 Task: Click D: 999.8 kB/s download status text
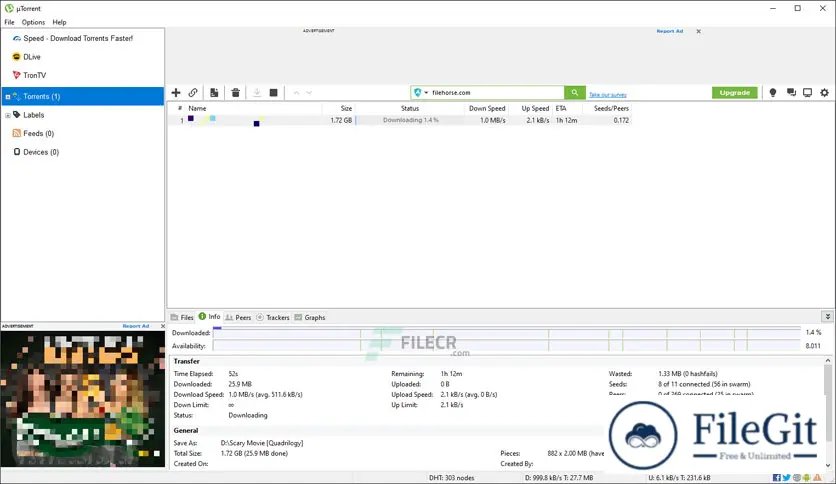click(x=559, y=478)
